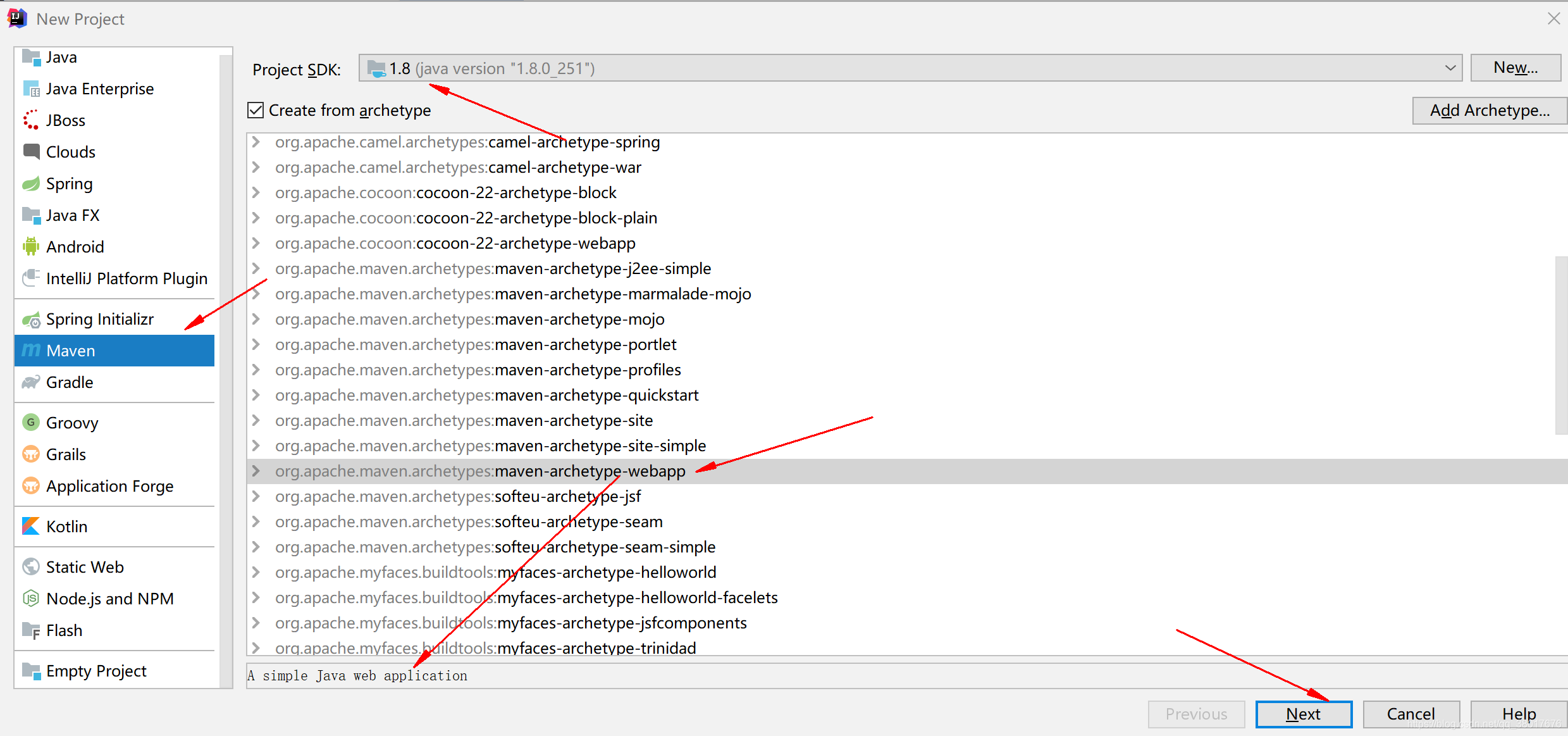Click the disabled Previous button
The width and height of the screenshot is (1568, 736).
point(1196,714)
